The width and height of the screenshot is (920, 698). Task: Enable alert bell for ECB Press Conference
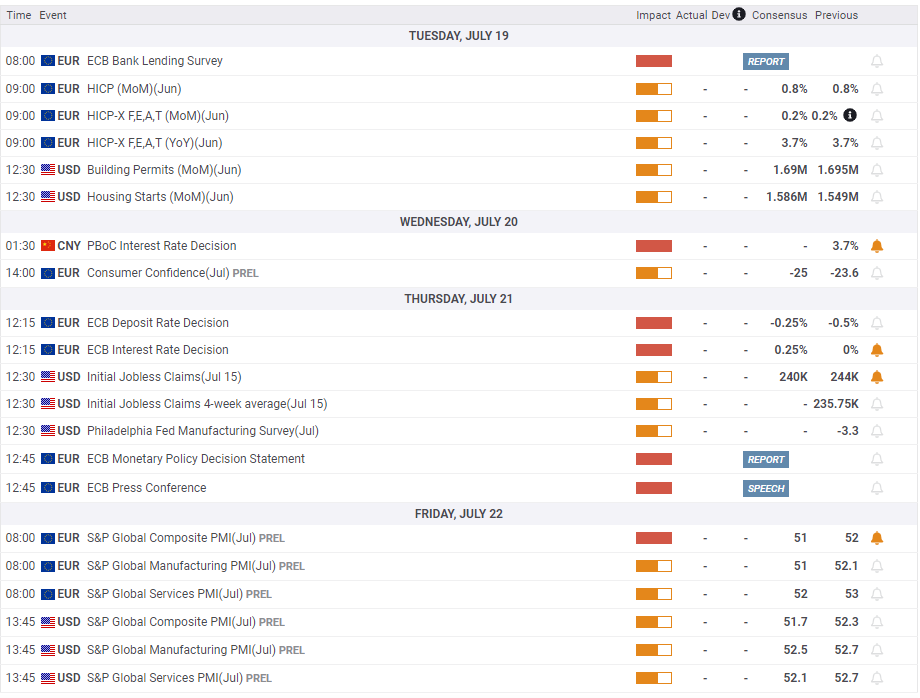[x=877, y=488]
